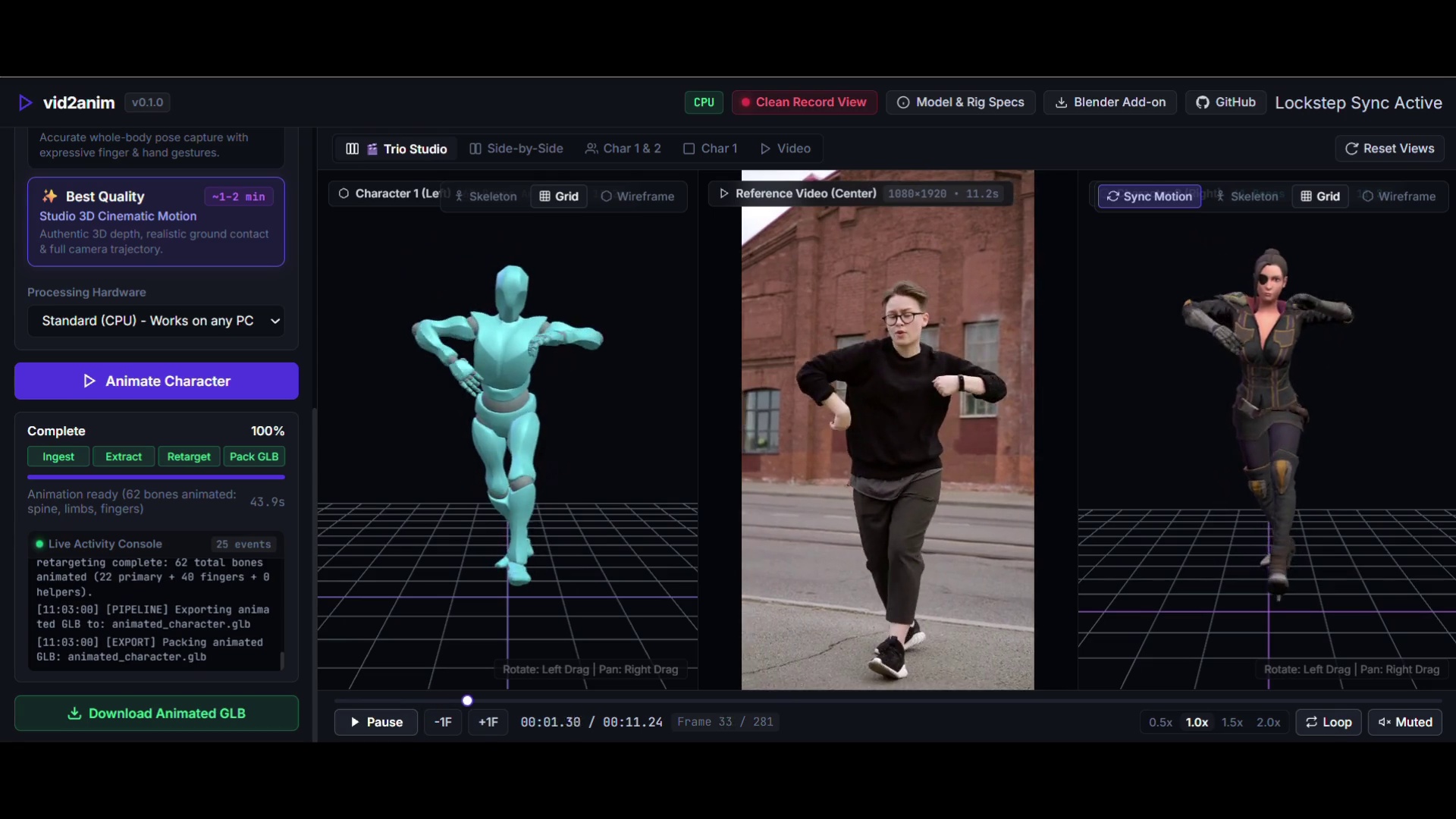The image size is (1456, 819).
Task: Open the Processing Hardware dropdown
Action: click(x=156, y=321)
